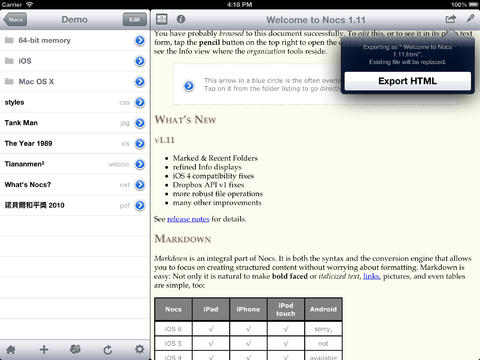The height and width of the screenshot is (360, 480).
Task: Tap the 'Dropbox API v1 fixes' bullet
Action: [208, 185]
